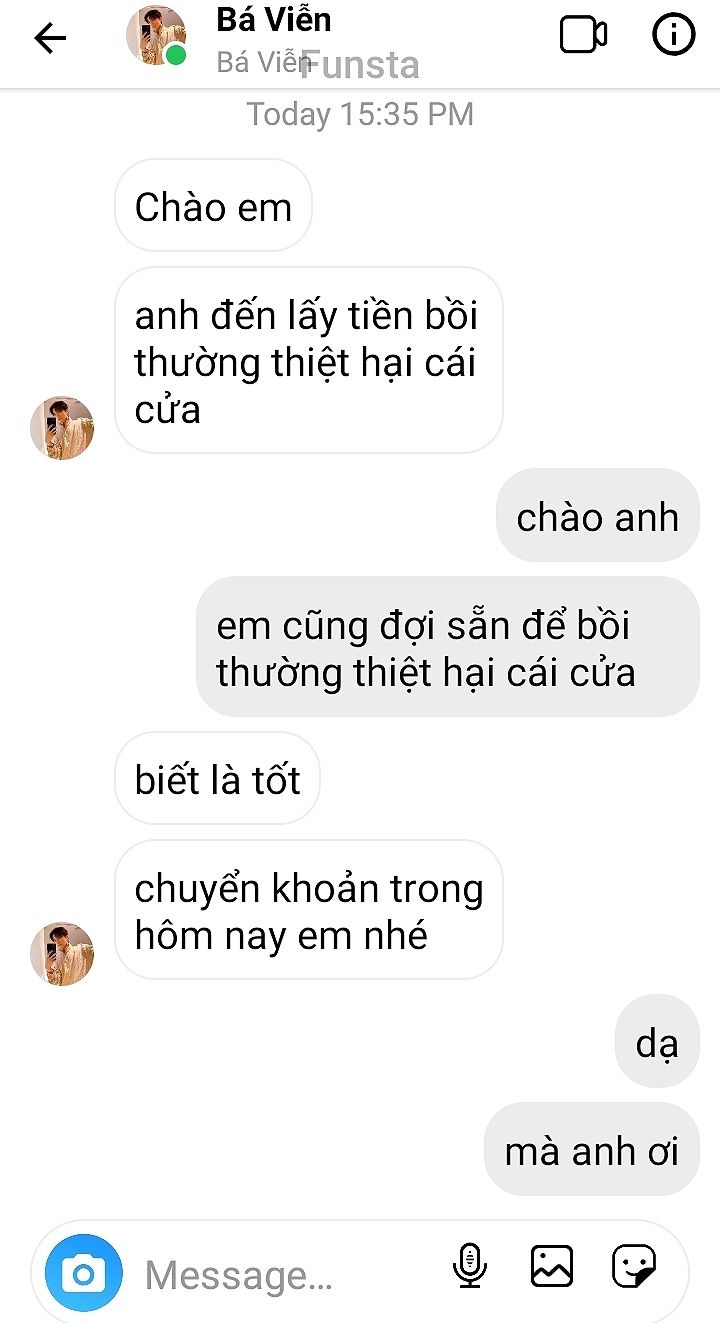The image size is (720, 1323).
Task: Tap the "mà anh ơi" message bubble
Action: tap(592, 1150)
